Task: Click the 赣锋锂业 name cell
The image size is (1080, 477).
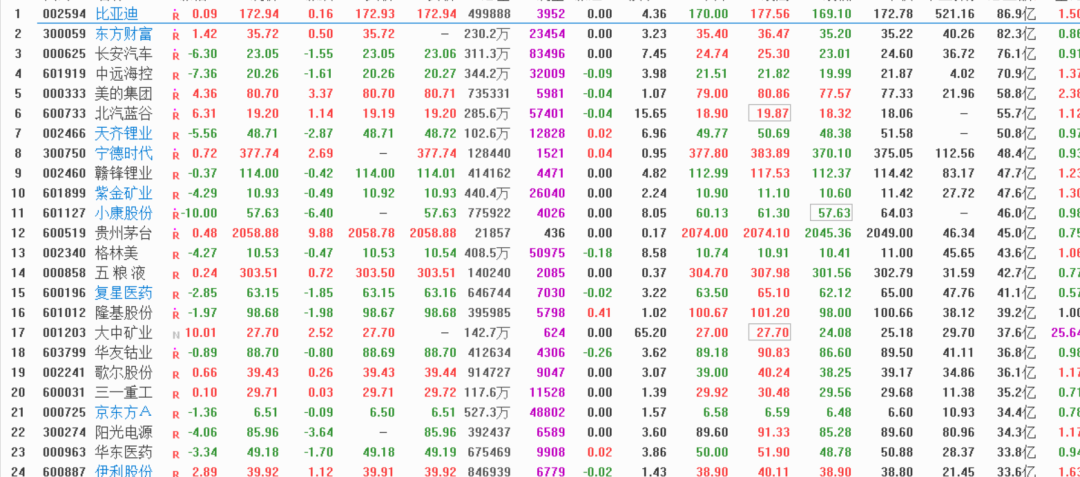Action: click(x=124, y=173)
